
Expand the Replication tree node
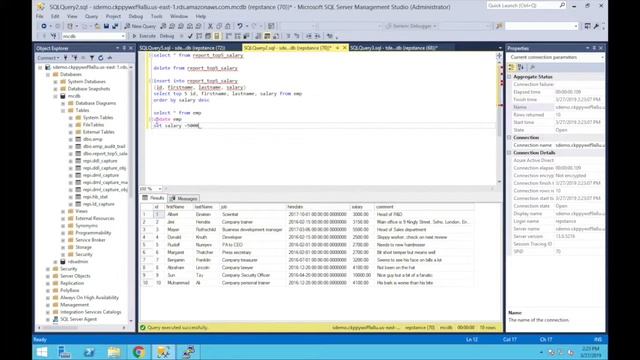[x=48, y=283]
